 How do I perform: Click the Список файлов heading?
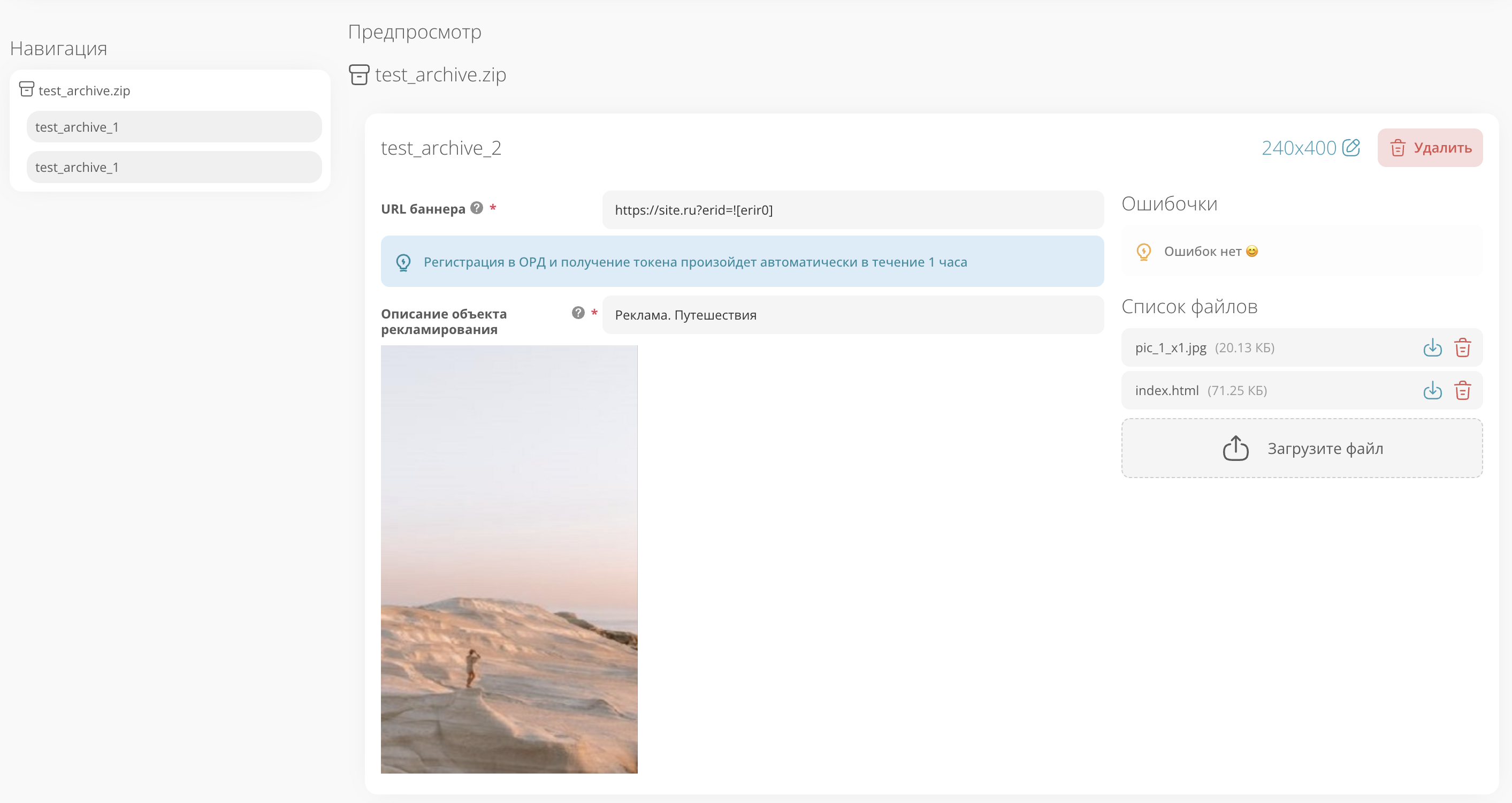point(1189,307)
